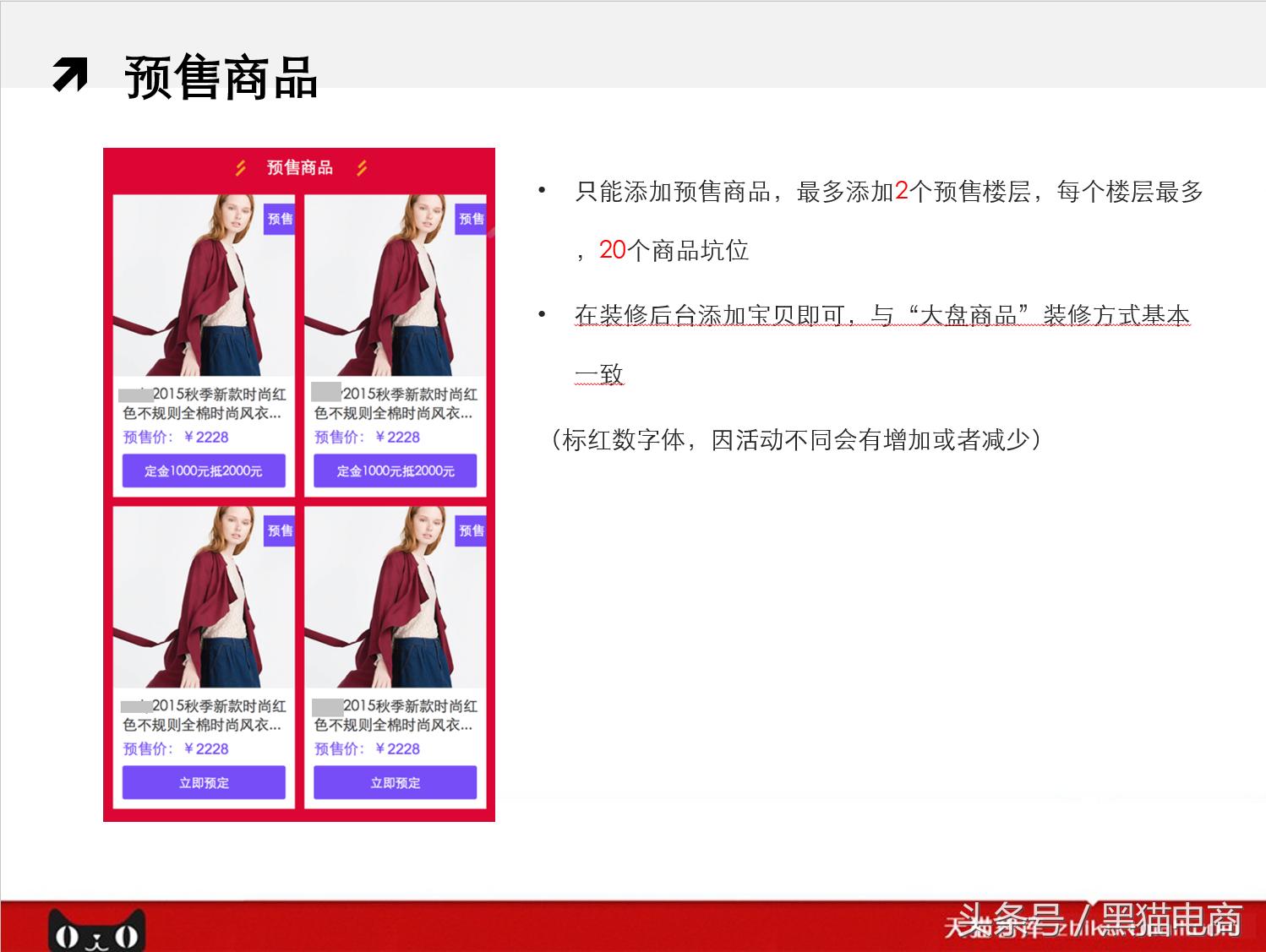Toggle the second bullet point marker

point(542,314)
